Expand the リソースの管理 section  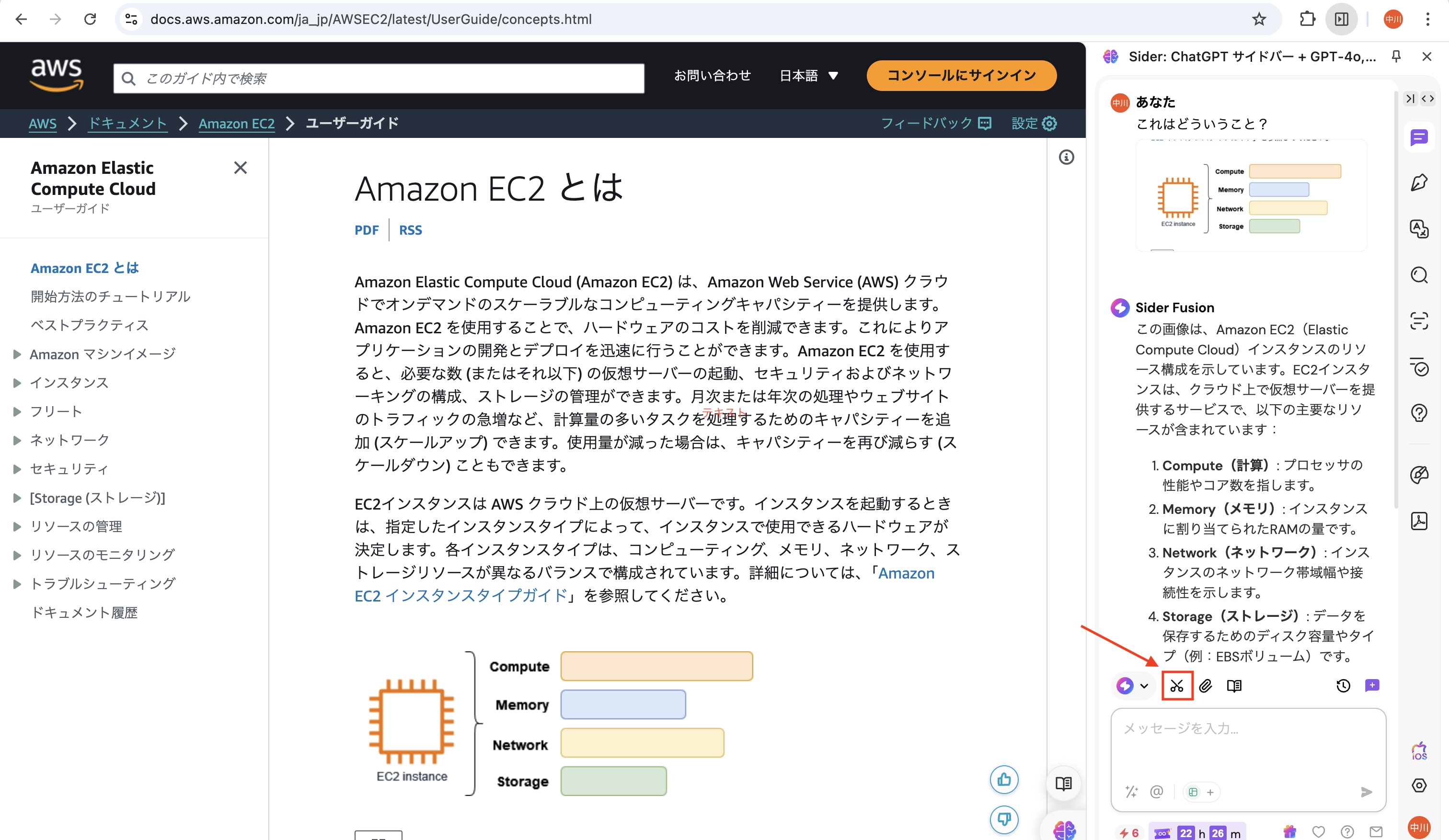(17, 526)
